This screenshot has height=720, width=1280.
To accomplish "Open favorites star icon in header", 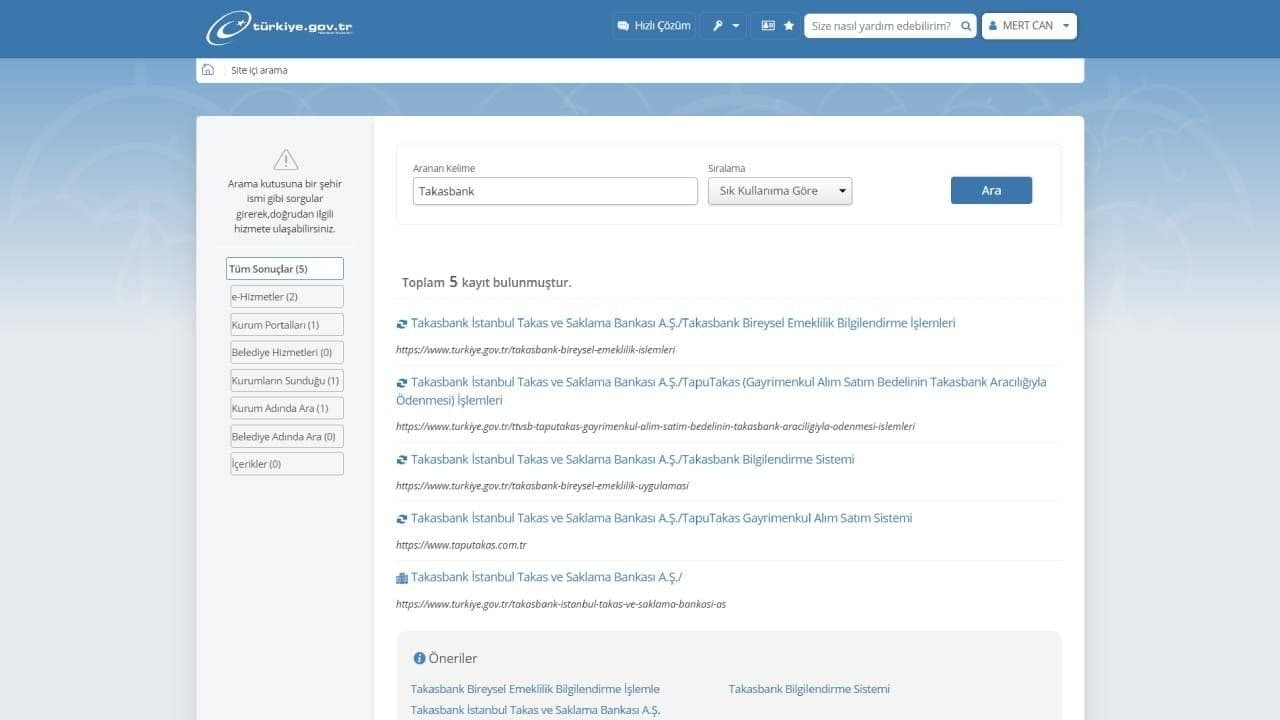I will point(789,26).
